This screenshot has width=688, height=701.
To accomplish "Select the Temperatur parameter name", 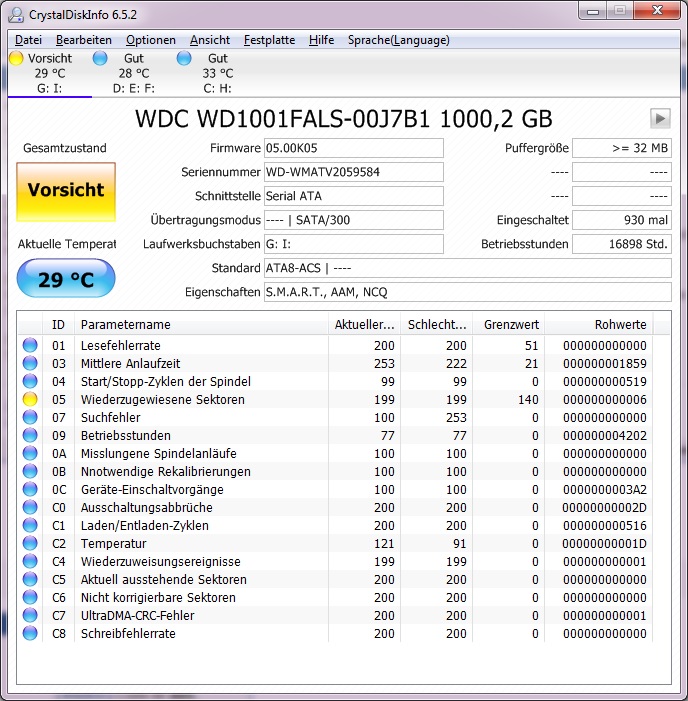I will [x=114, y=544].
